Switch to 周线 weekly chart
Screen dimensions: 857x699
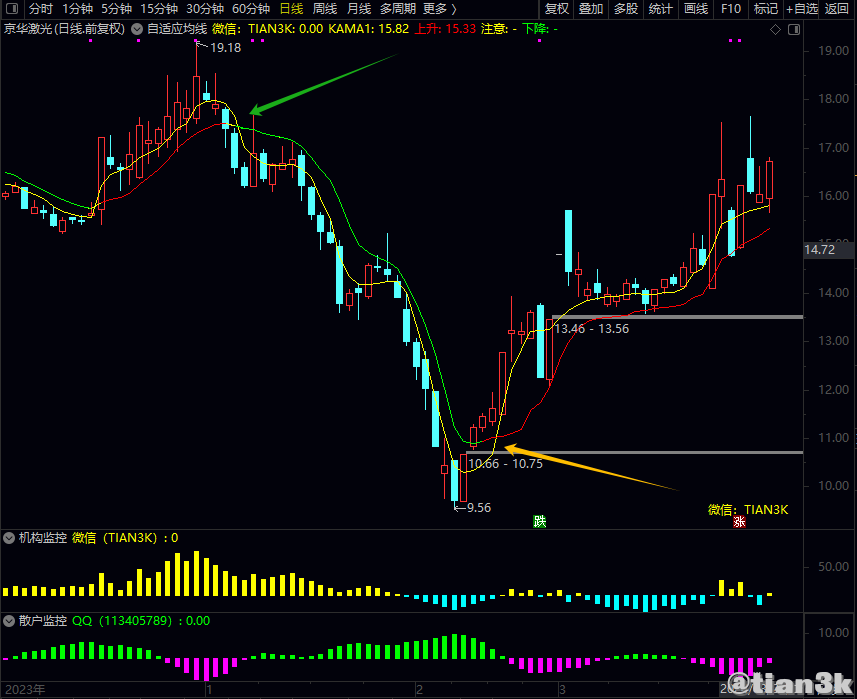[325, 9]
